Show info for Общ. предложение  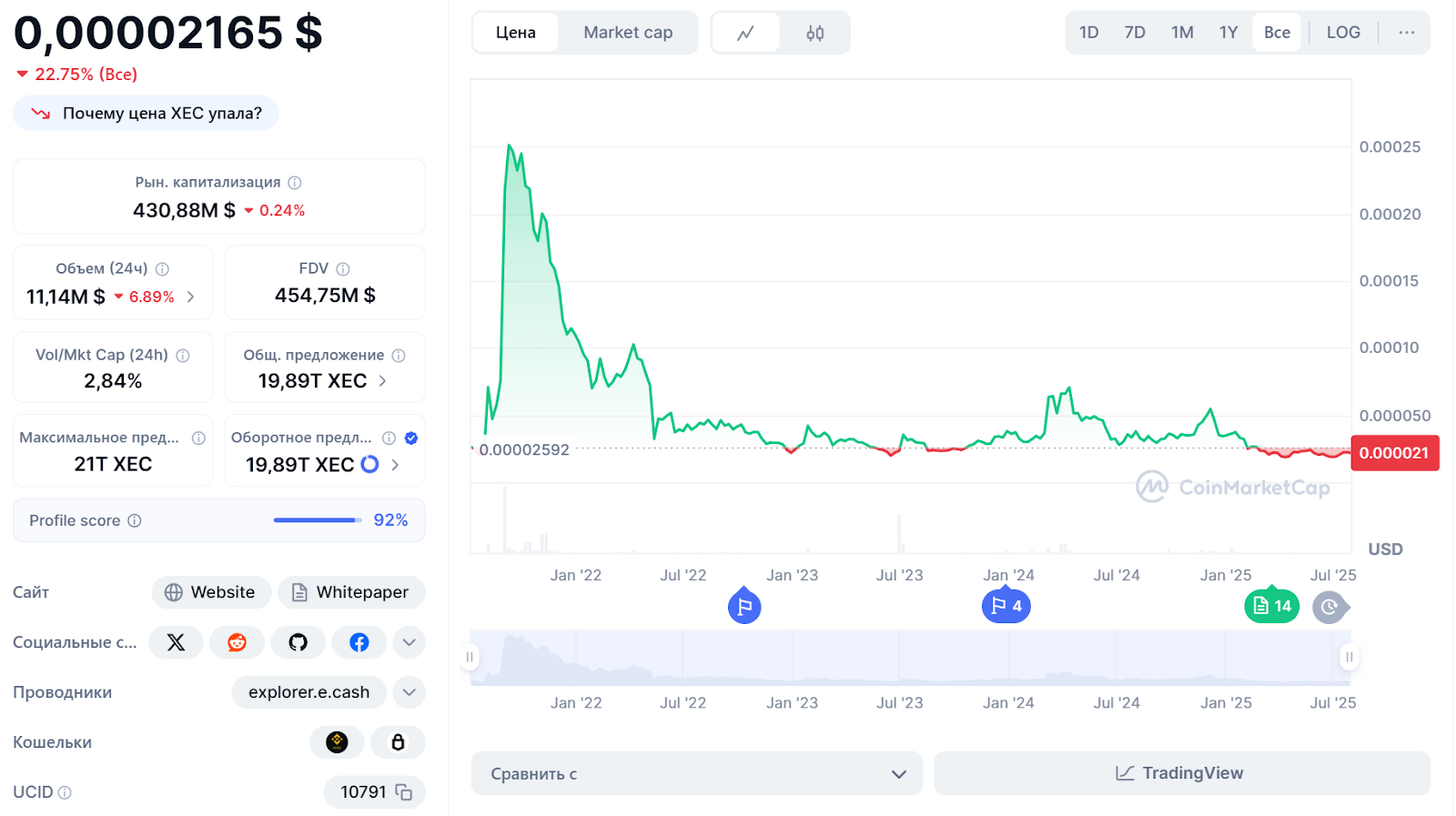pyautogui.click(x=399, y=356)
